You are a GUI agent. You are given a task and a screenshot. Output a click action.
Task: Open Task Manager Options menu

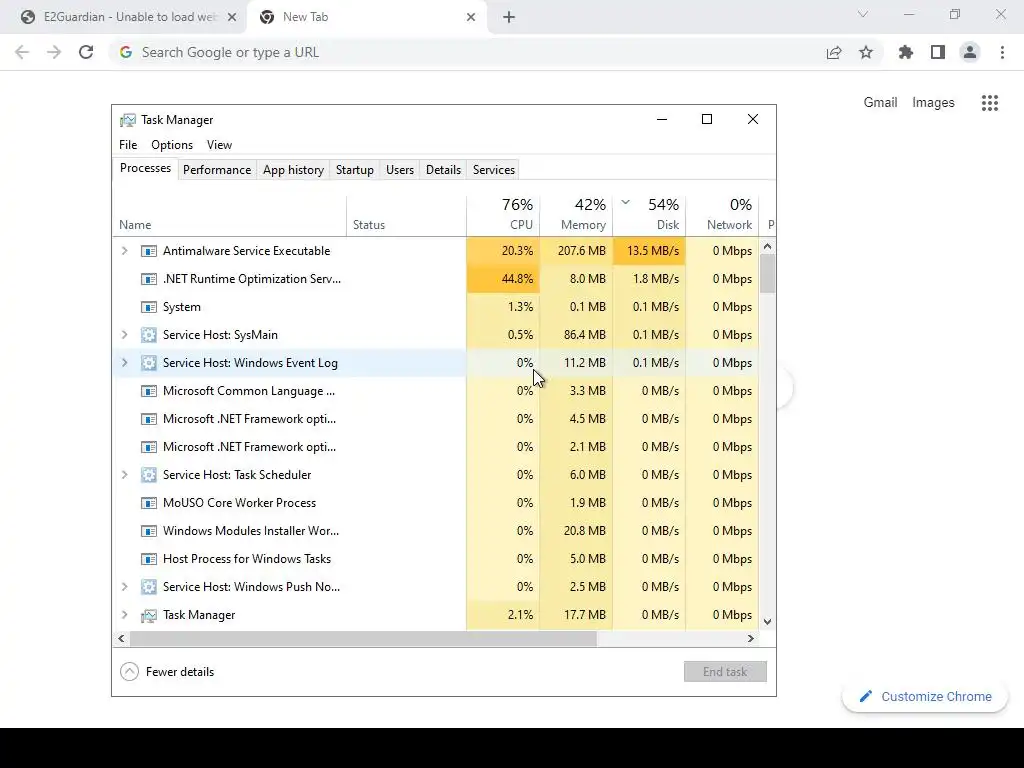[172, 145]
